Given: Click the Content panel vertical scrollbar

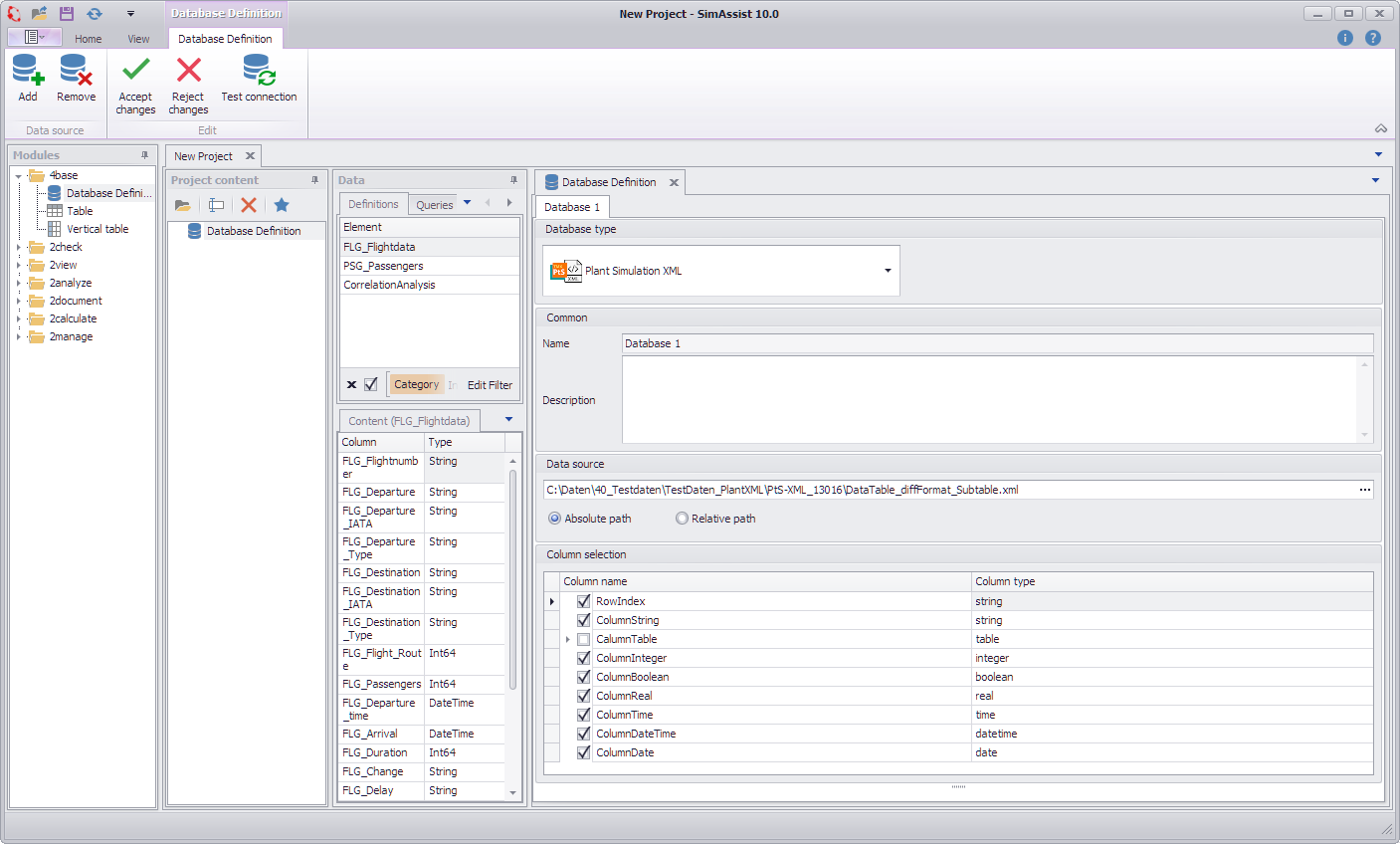Looking at the screenshot, I should 513,577.
